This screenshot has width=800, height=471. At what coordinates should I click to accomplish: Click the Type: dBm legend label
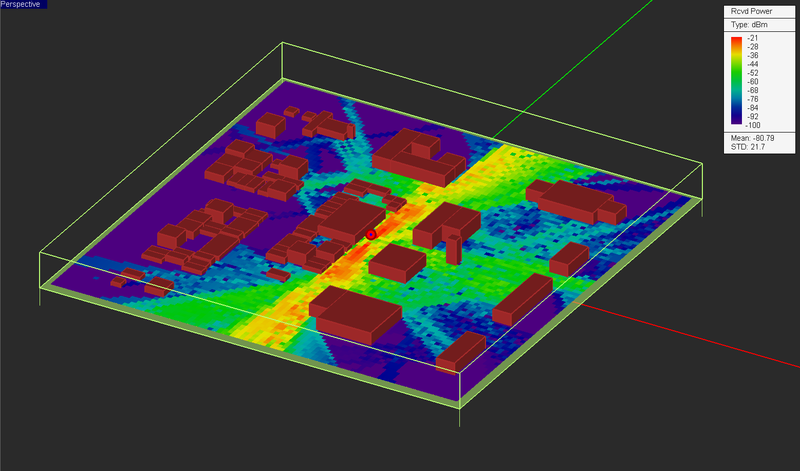click(749, 24)
